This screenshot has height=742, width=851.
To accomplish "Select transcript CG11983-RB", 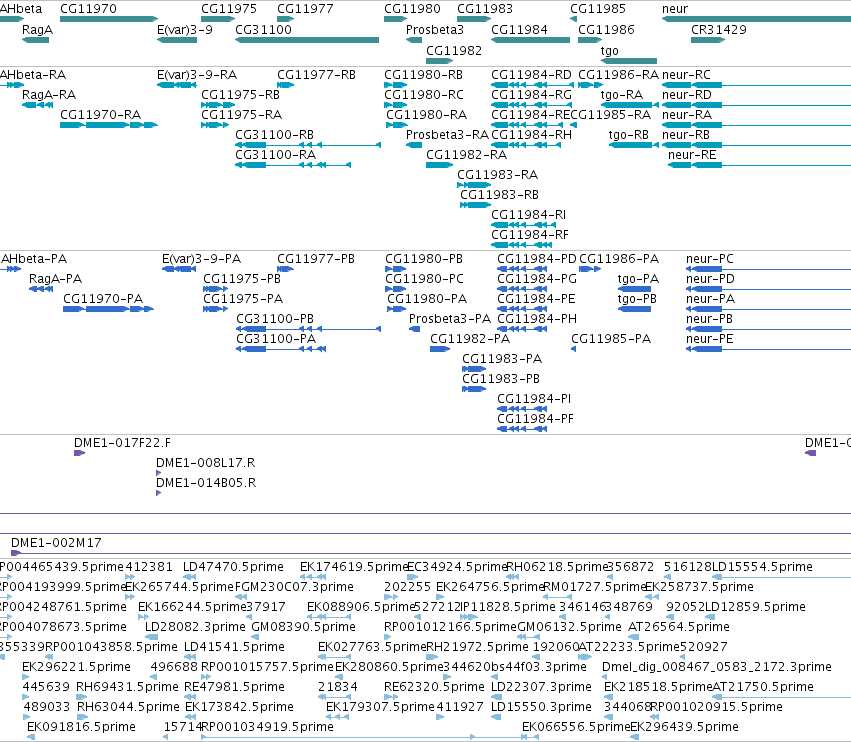I will pos(475,205).
